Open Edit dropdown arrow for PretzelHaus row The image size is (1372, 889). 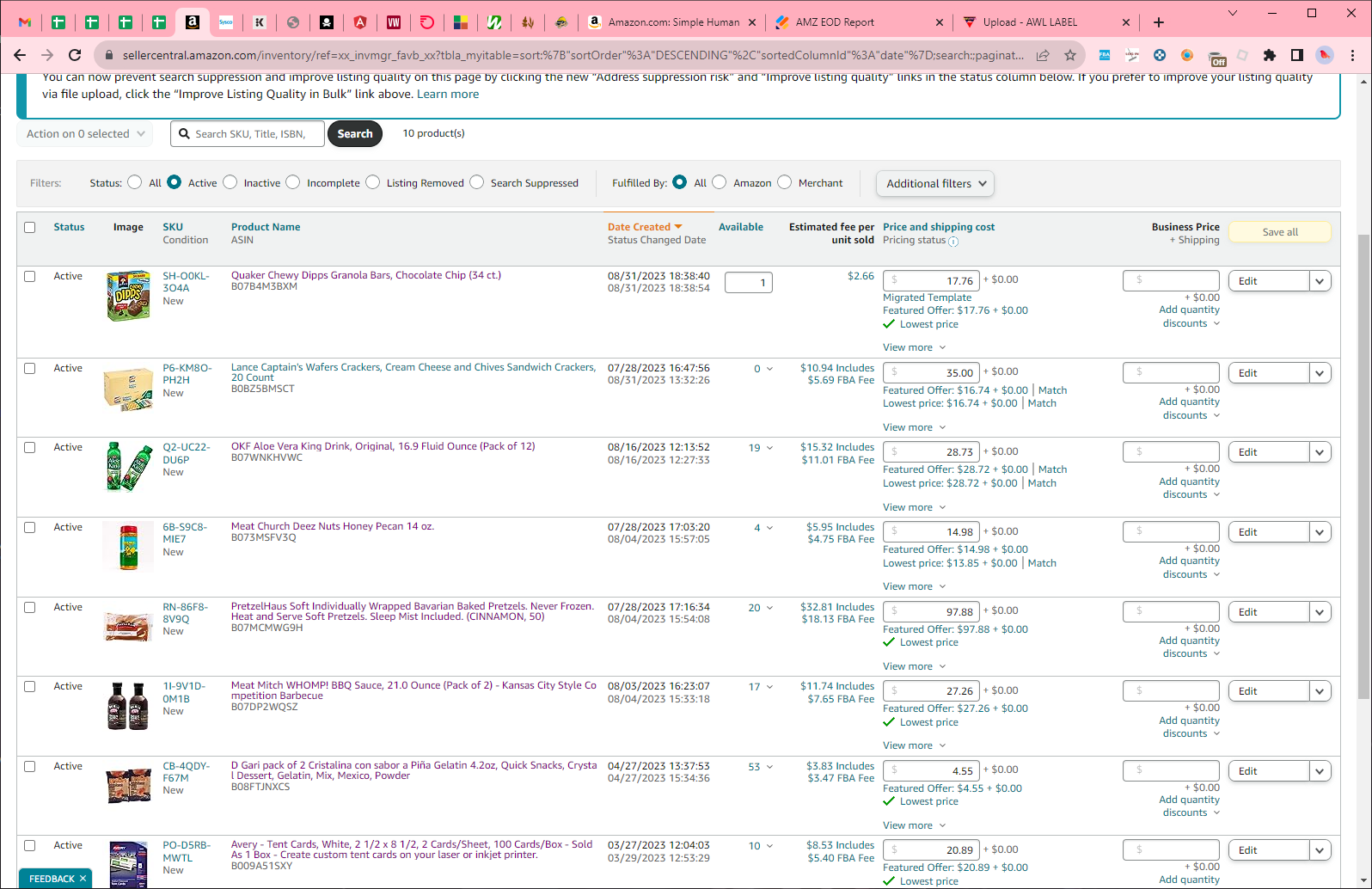click(x=1320, y=612)
